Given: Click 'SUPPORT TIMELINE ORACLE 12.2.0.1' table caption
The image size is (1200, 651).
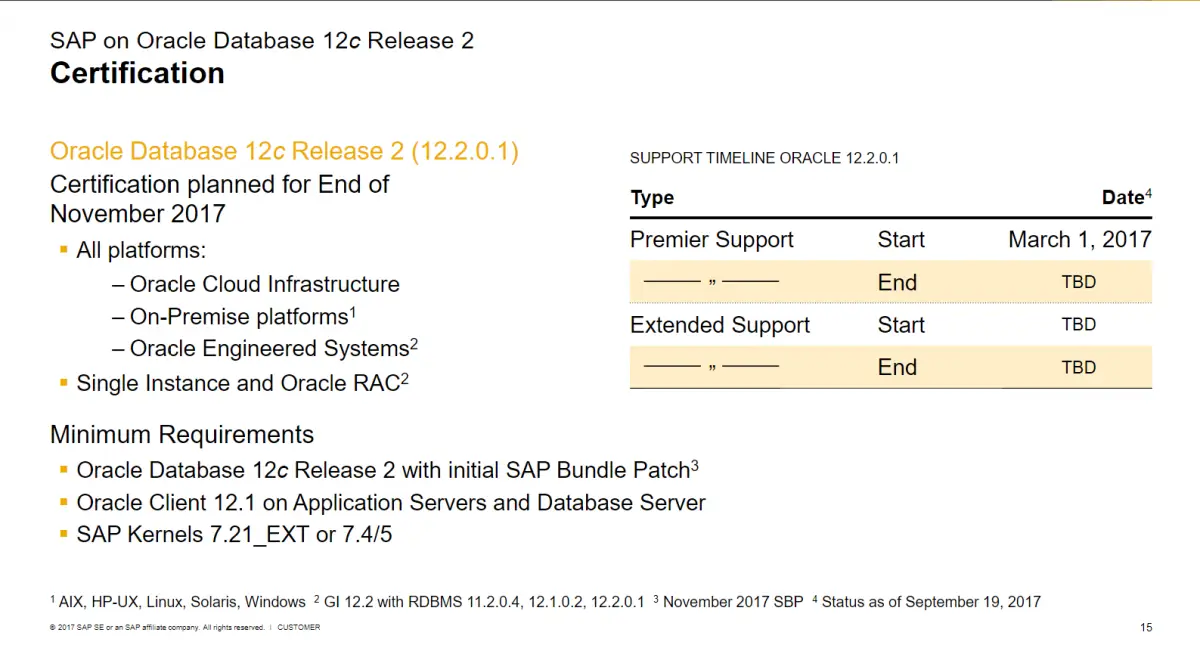Looking at the screenshot, I should tap(765, 159).
